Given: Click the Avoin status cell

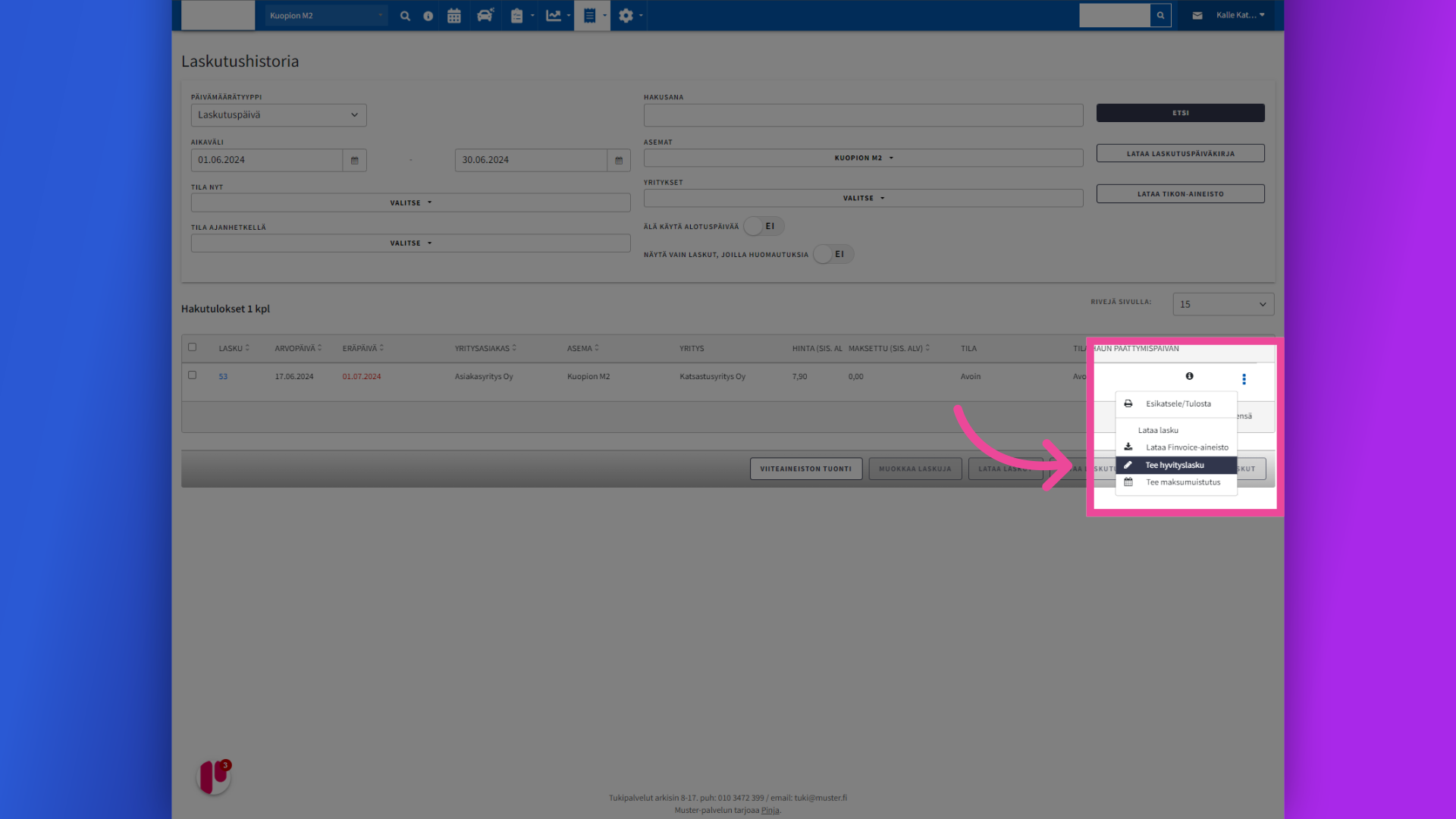Looking at the screenshot, I should pos(971,376).
